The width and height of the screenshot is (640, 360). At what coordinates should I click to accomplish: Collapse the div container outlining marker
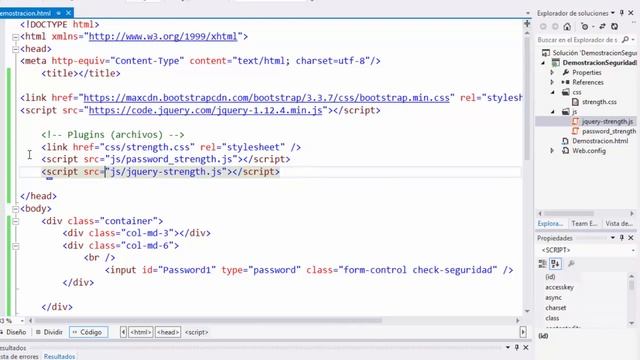[x=15, y=222]
